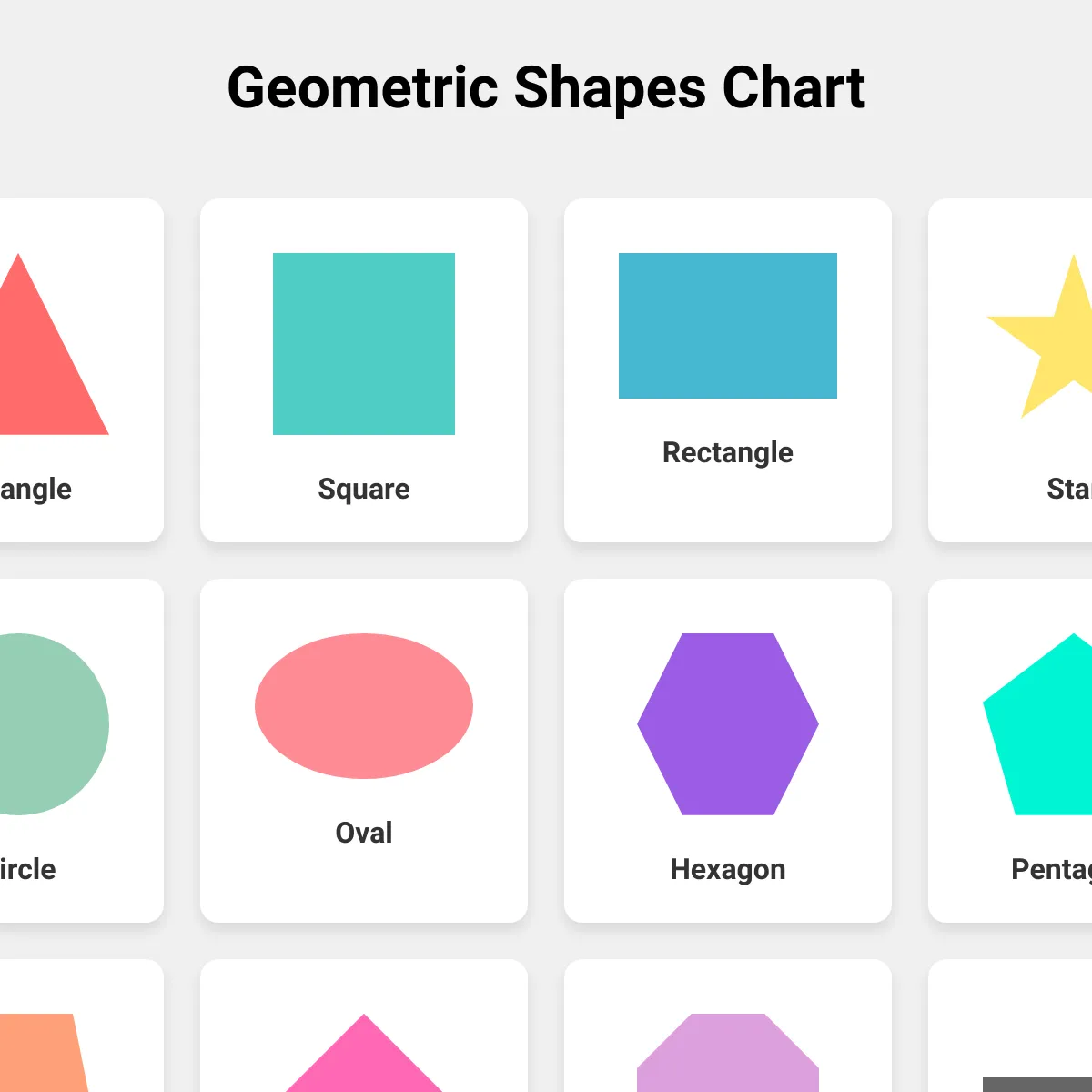This screenshot has width=1092, height=1092.
Task: Click the Square label
Action: click(364, 489)
